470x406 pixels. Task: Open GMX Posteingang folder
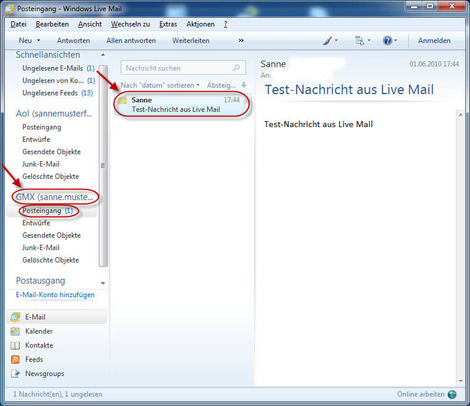pos(47,211)
